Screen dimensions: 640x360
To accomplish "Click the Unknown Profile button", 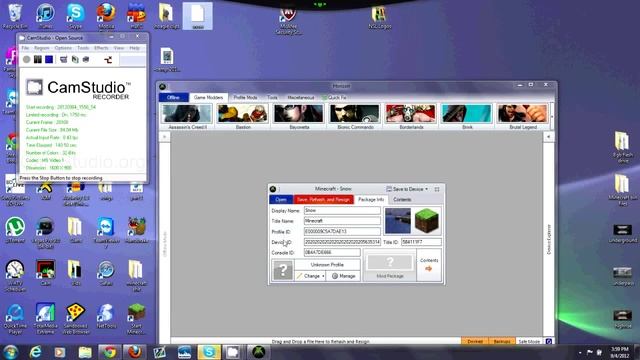I will click(327, 264).
